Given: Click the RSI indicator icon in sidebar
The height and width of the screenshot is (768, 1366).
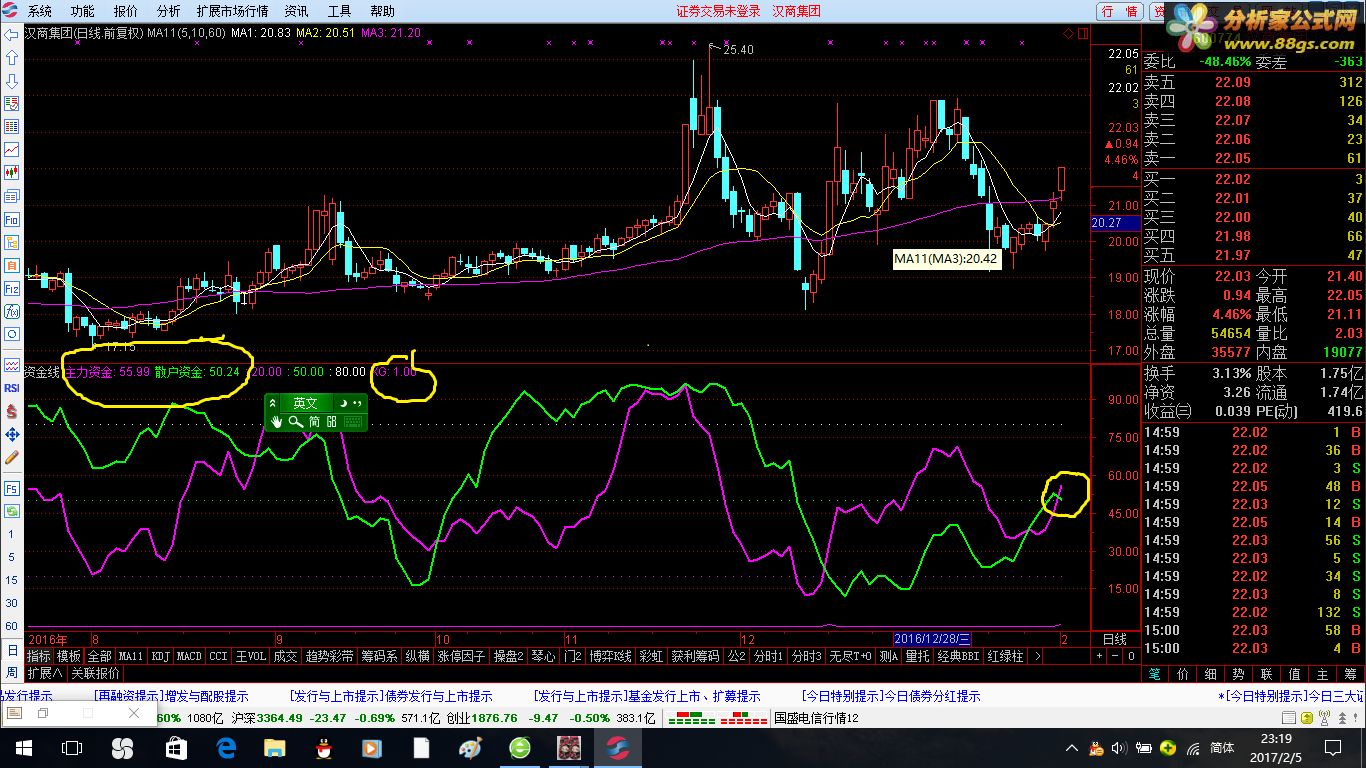Looking at the screenshot, I should [x=12, y=388].
